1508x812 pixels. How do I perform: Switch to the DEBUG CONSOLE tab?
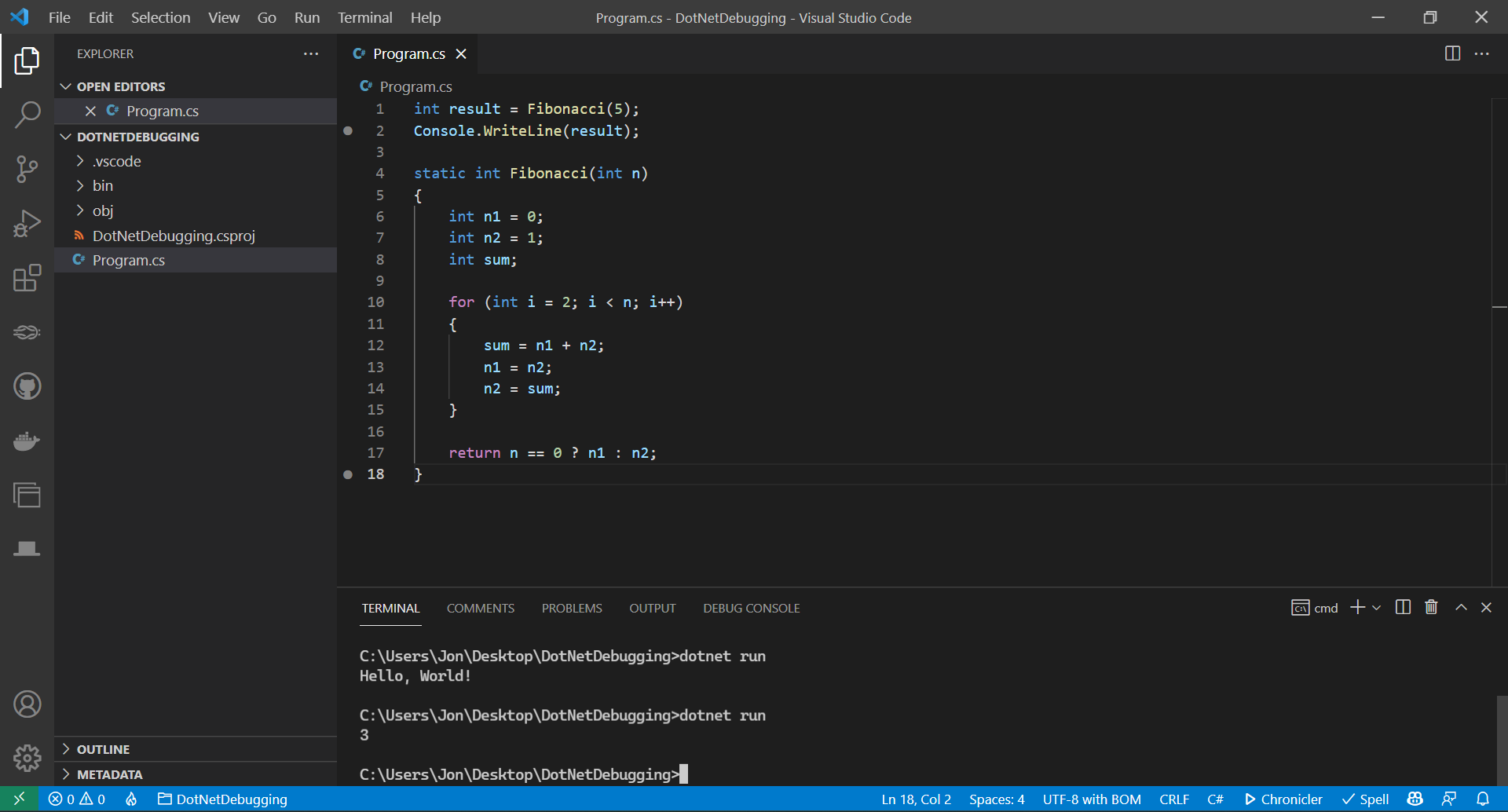(x=751, y=607)
